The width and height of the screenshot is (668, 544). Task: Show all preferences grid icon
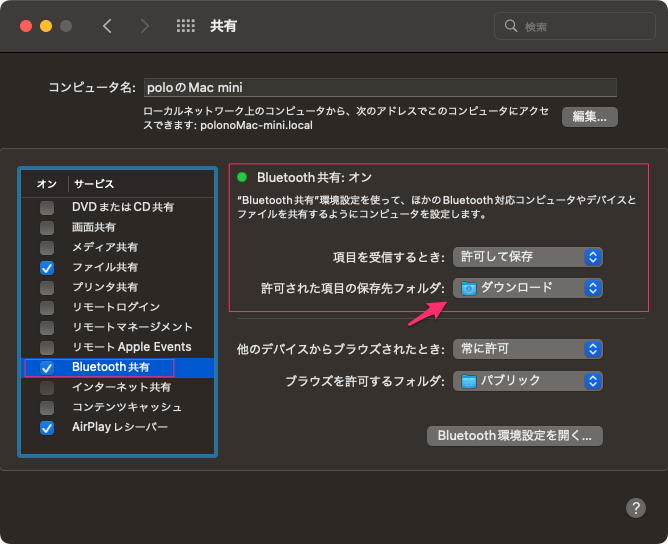point(185,27)
